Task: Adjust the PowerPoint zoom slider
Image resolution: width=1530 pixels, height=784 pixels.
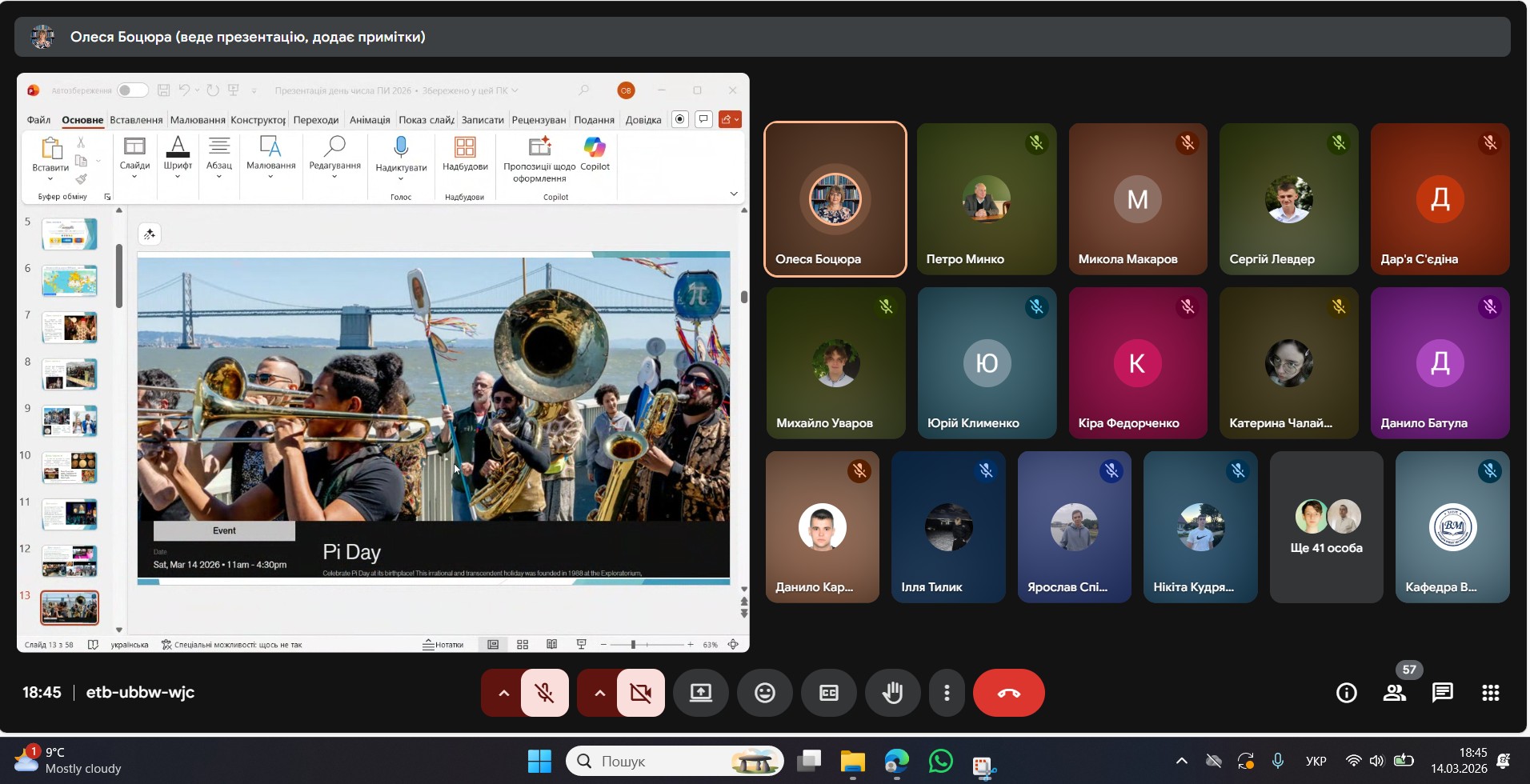Action: 633,645
